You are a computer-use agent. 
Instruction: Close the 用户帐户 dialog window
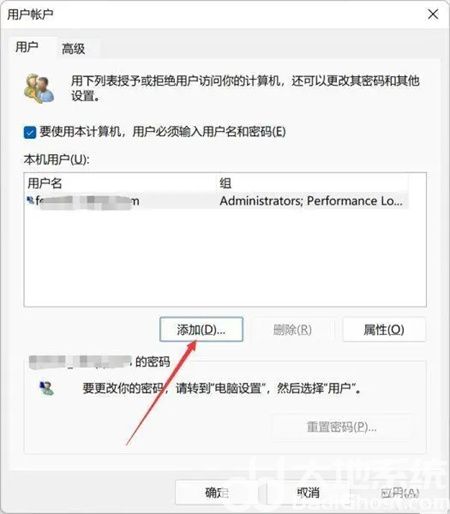click(x=433, y=14)
